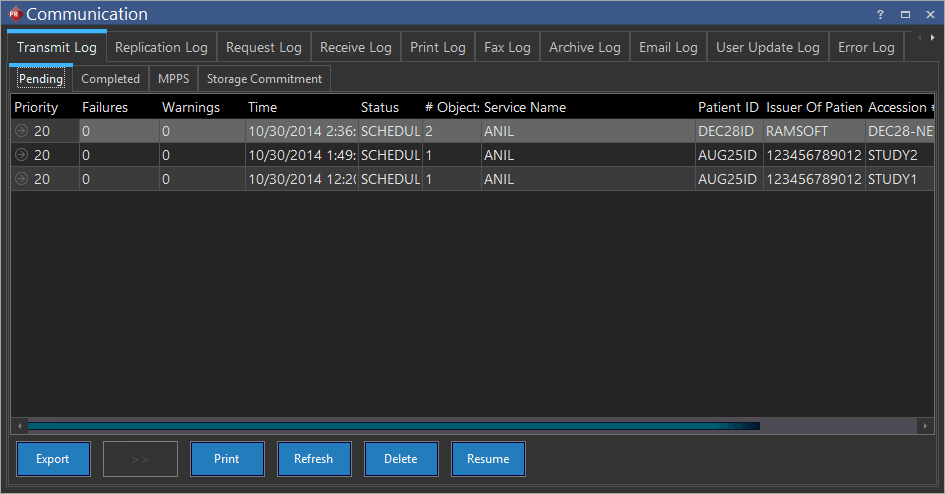Click the arrow icon on STUDY1 row
Viewport: 945px width, 494px height.
pos(21,179)
